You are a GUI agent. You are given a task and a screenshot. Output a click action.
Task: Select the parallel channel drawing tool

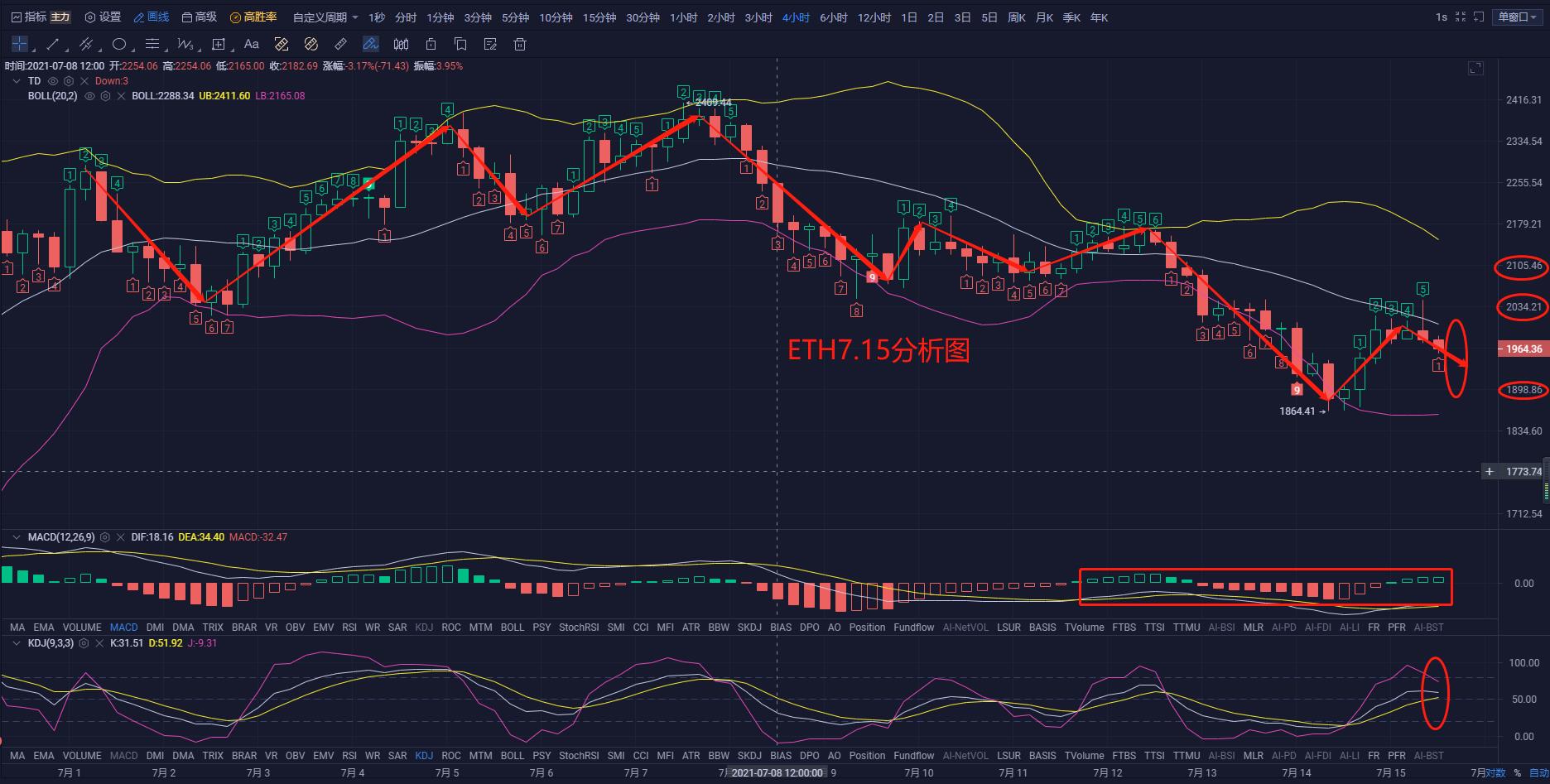point(86,44)
